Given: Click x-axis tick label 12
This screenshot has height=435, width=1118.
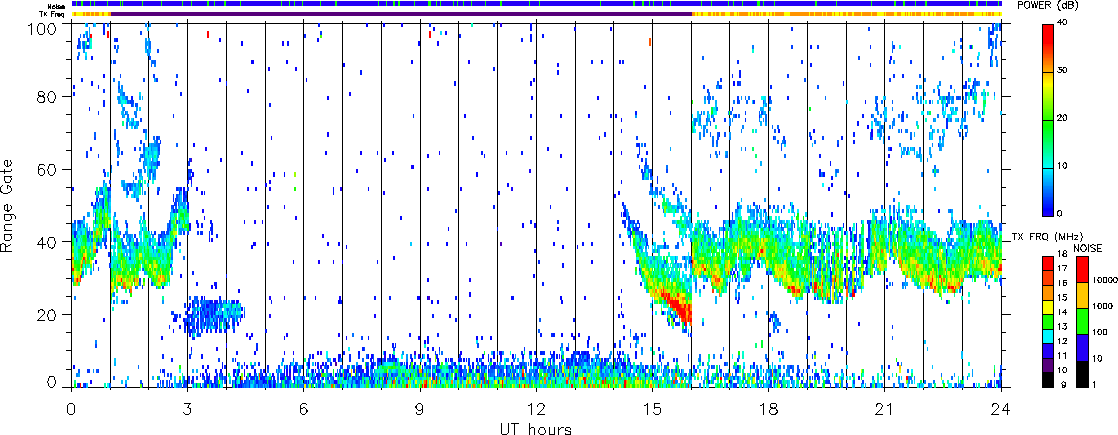Looking at the screenshot, I should coord(536,409).
